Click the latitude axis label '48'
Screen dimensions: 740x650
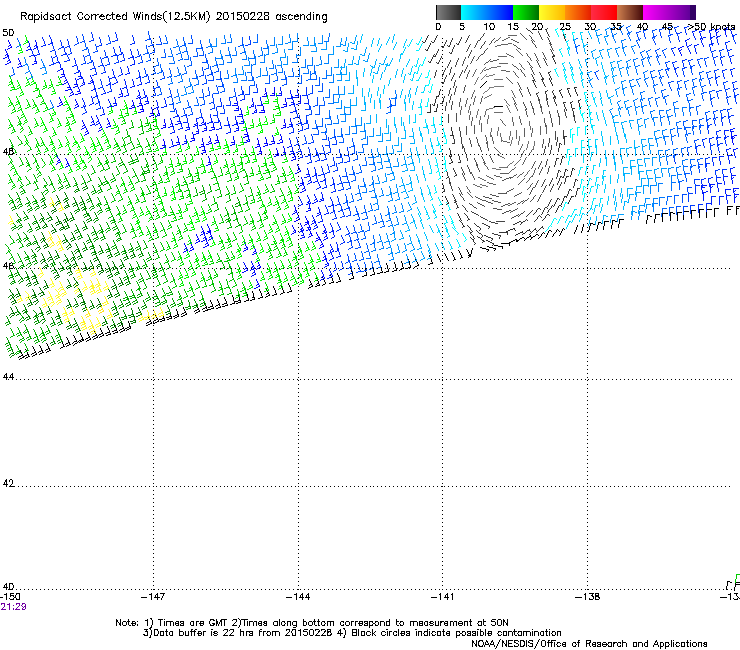8,152
